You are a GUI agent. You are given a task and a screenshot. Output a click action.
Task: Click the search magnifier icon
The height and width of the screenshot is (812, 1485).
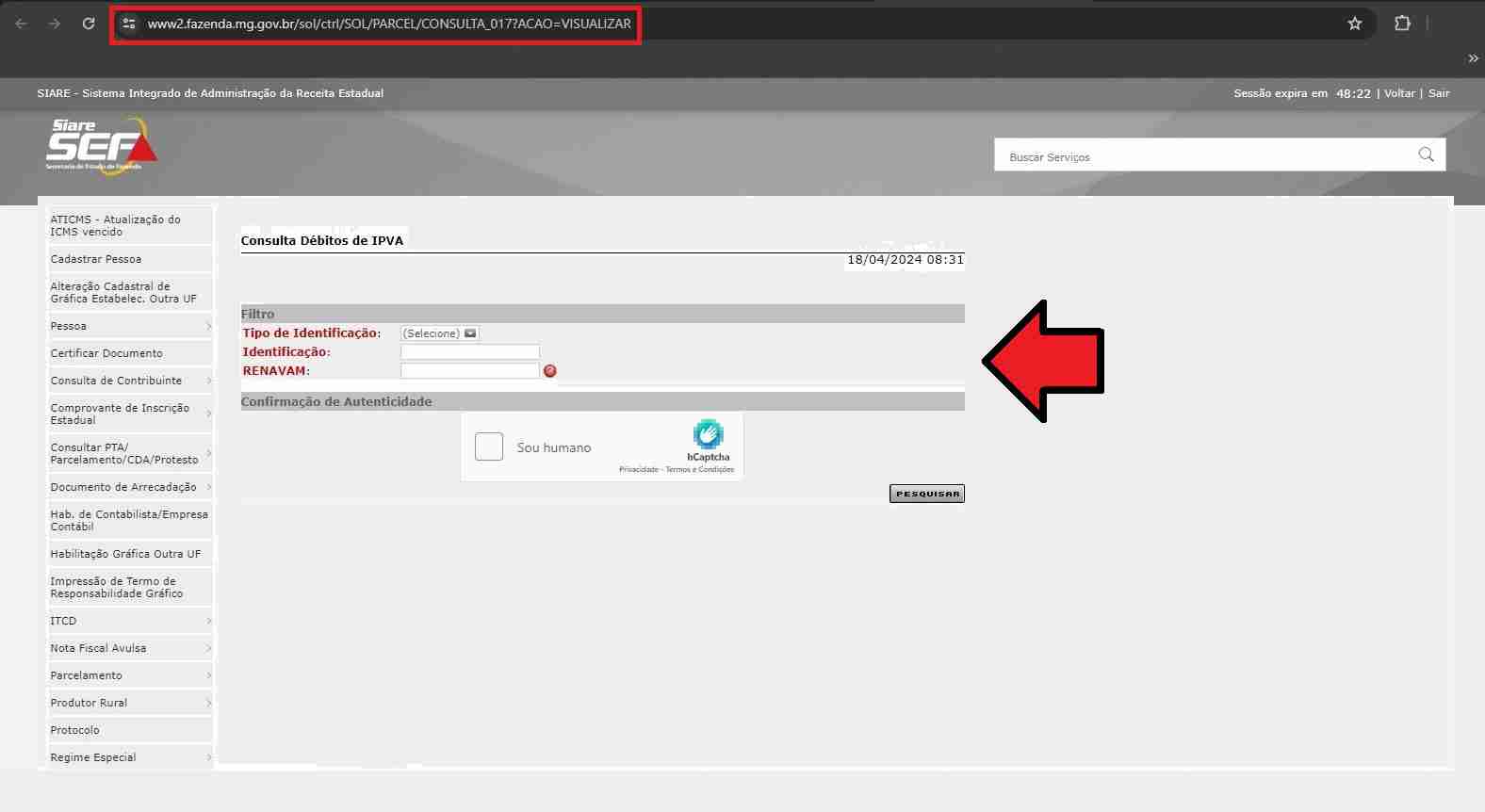[x=1426, y=155]
